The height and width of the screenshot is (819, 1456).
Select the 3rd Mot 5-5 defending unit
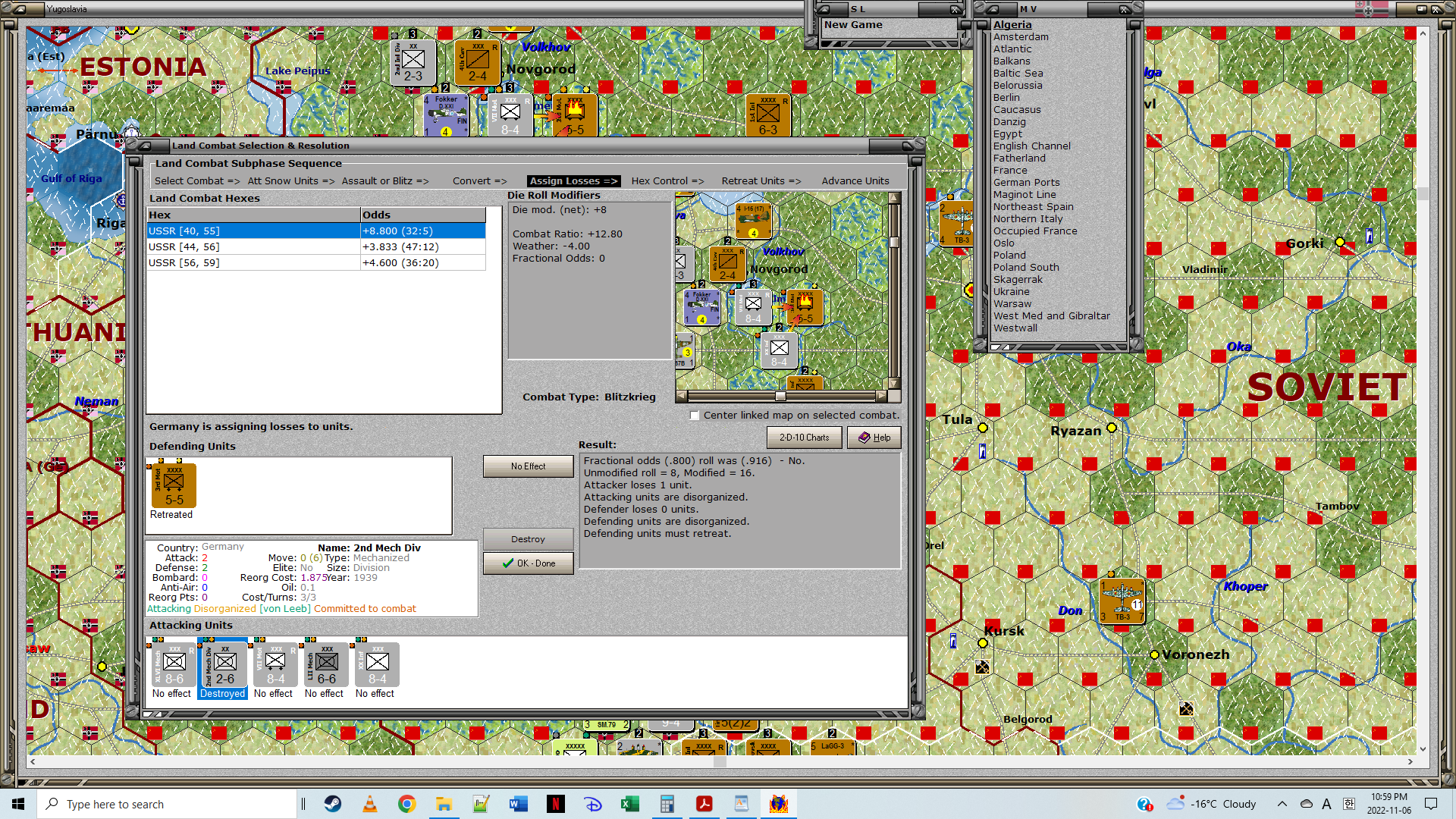click(x=174, y=485)
